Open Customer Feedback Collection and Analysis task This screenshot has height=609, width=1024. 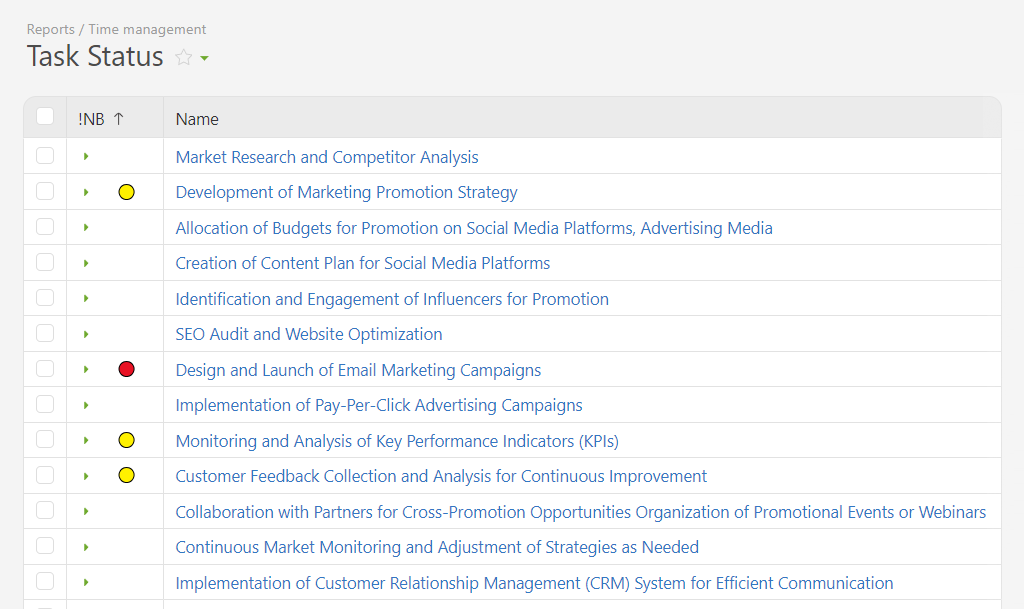(x=441, y=476)
